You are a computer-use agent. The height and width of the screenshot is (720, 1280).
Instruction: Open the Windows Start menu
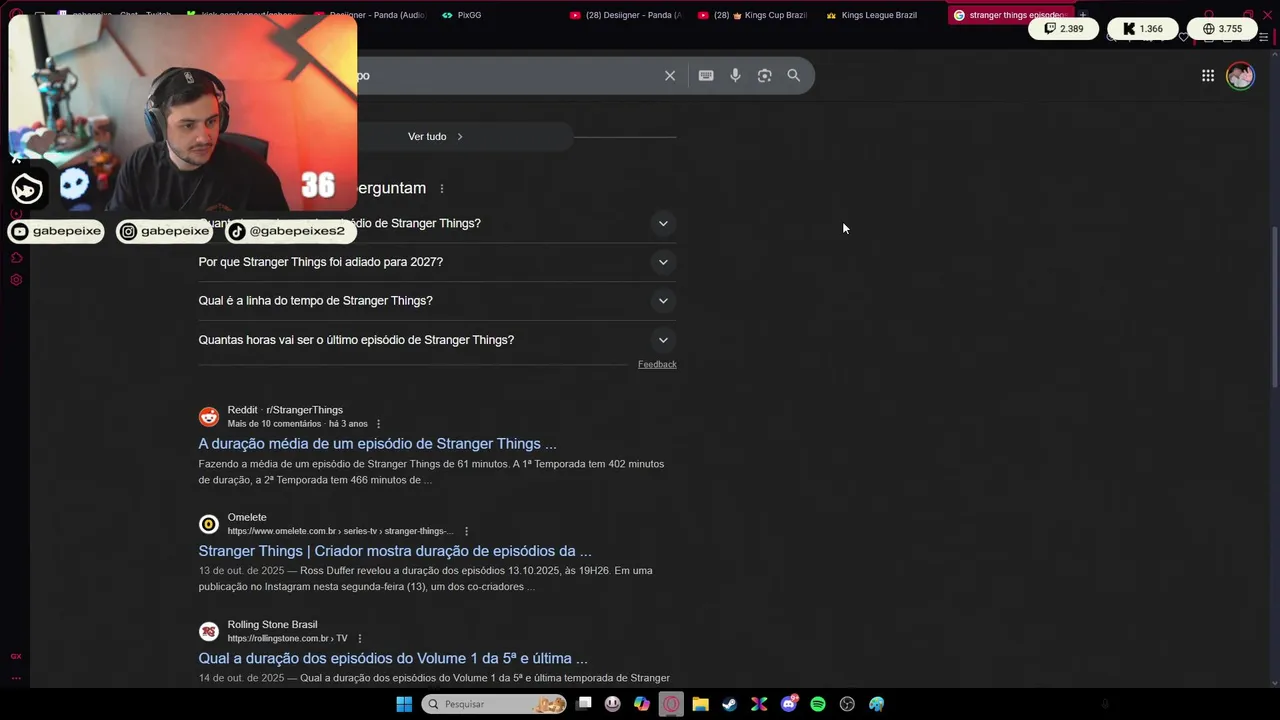tap(404, 704)
